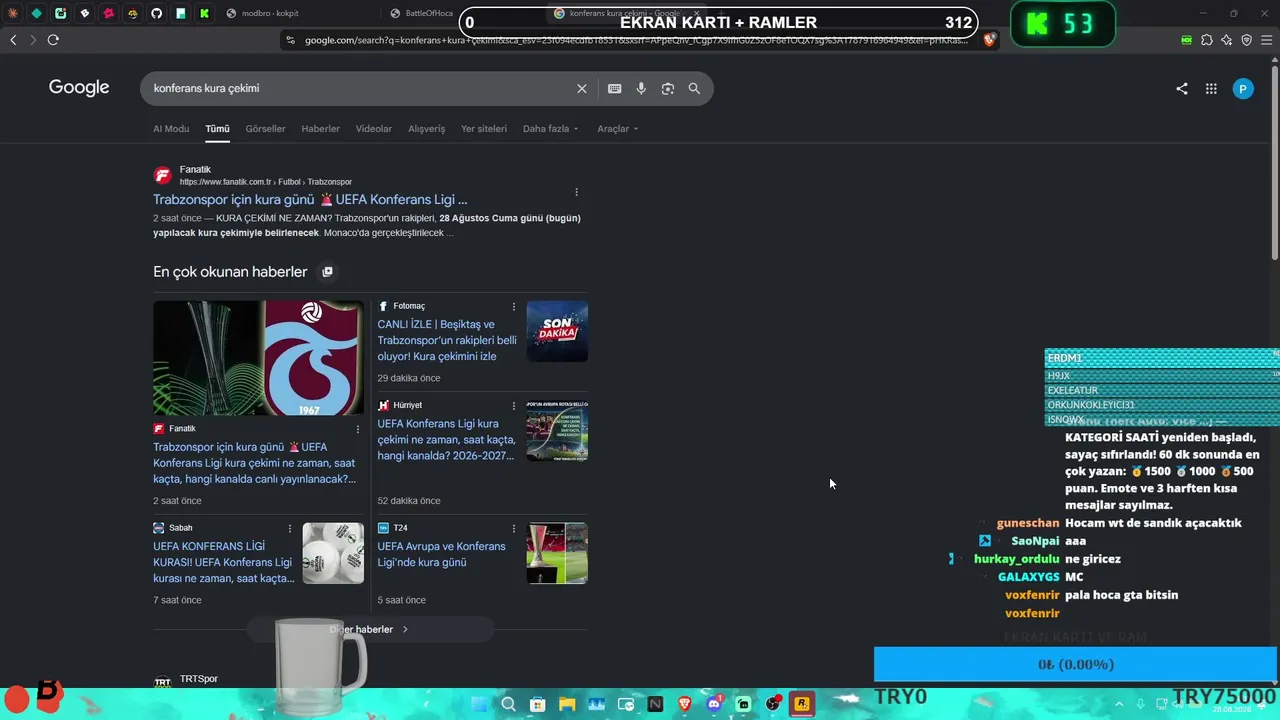Open the on-screen keyboard input tool
The width and height of the screenshot is (1280, 720).
pyautogui.click(x=615, y=89)
